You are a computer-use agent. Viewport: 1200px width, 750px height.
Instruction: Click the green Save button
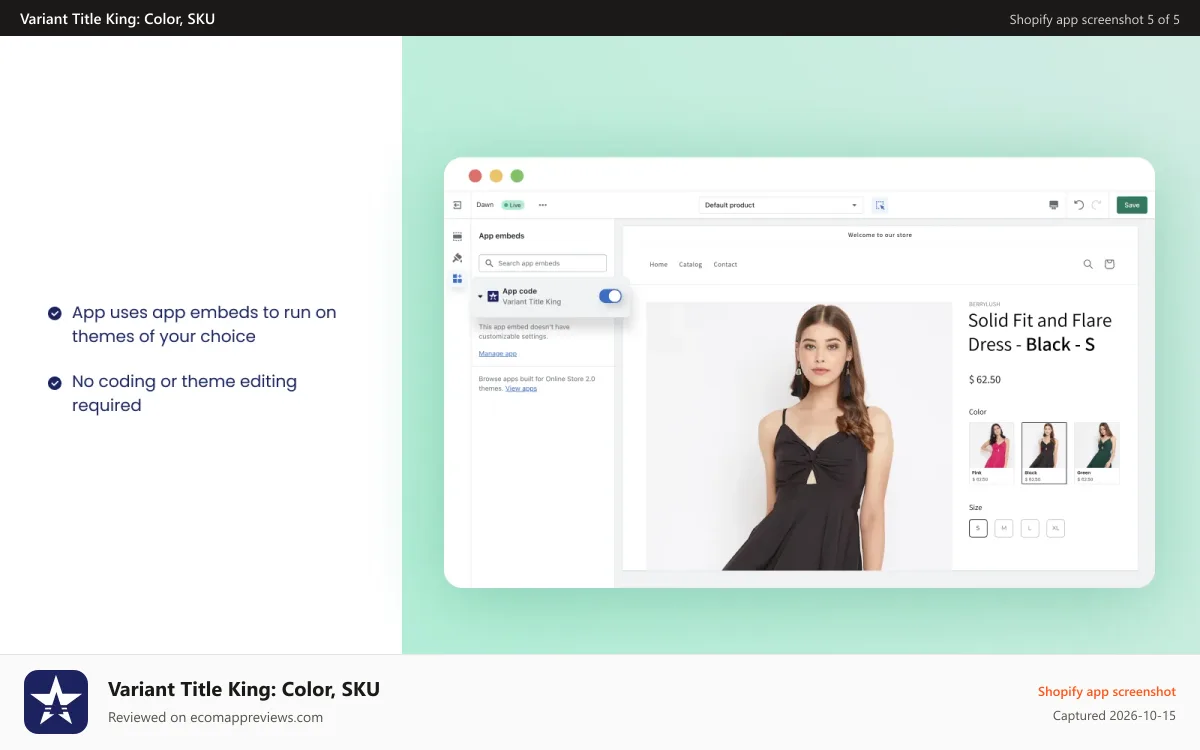(1132, 205)
